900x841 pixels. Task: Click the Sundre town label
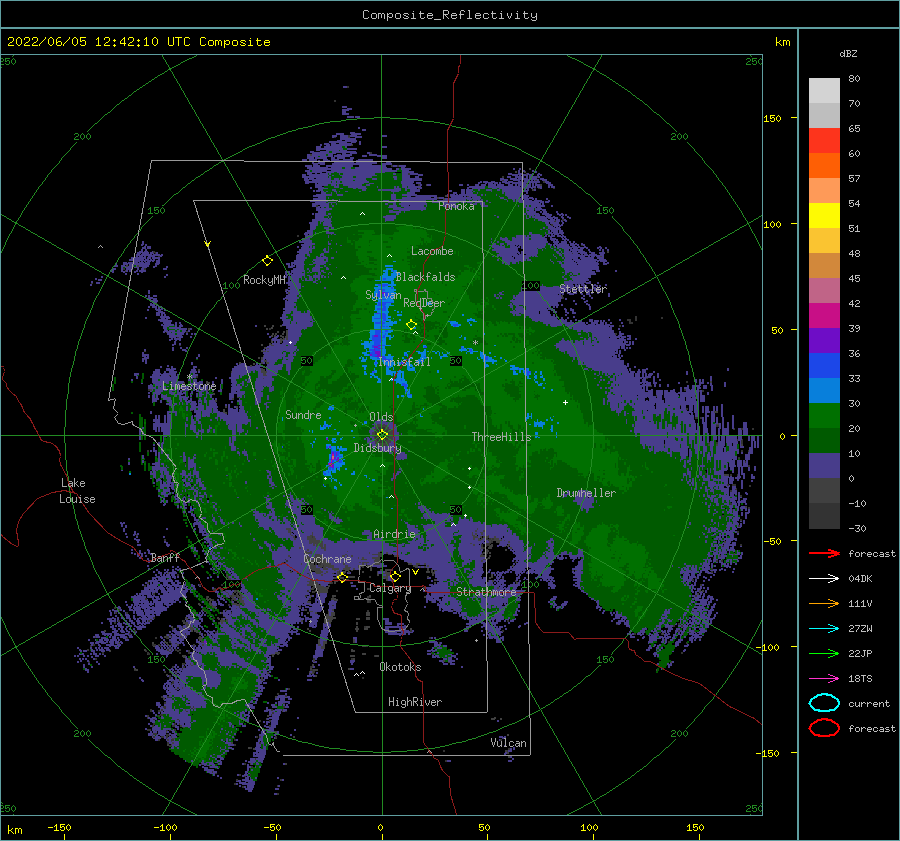(303, 414)
